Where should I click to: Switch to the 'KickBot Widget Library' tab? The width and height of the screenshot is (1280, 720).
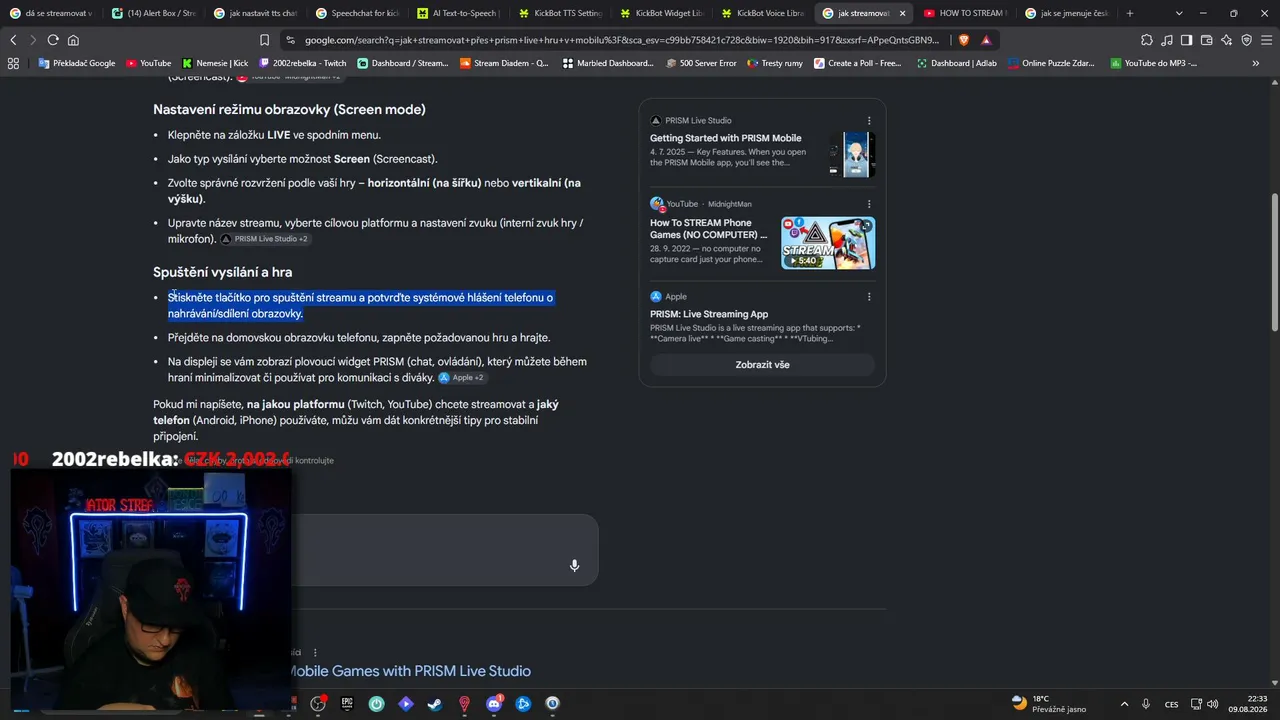click(663, 13)
